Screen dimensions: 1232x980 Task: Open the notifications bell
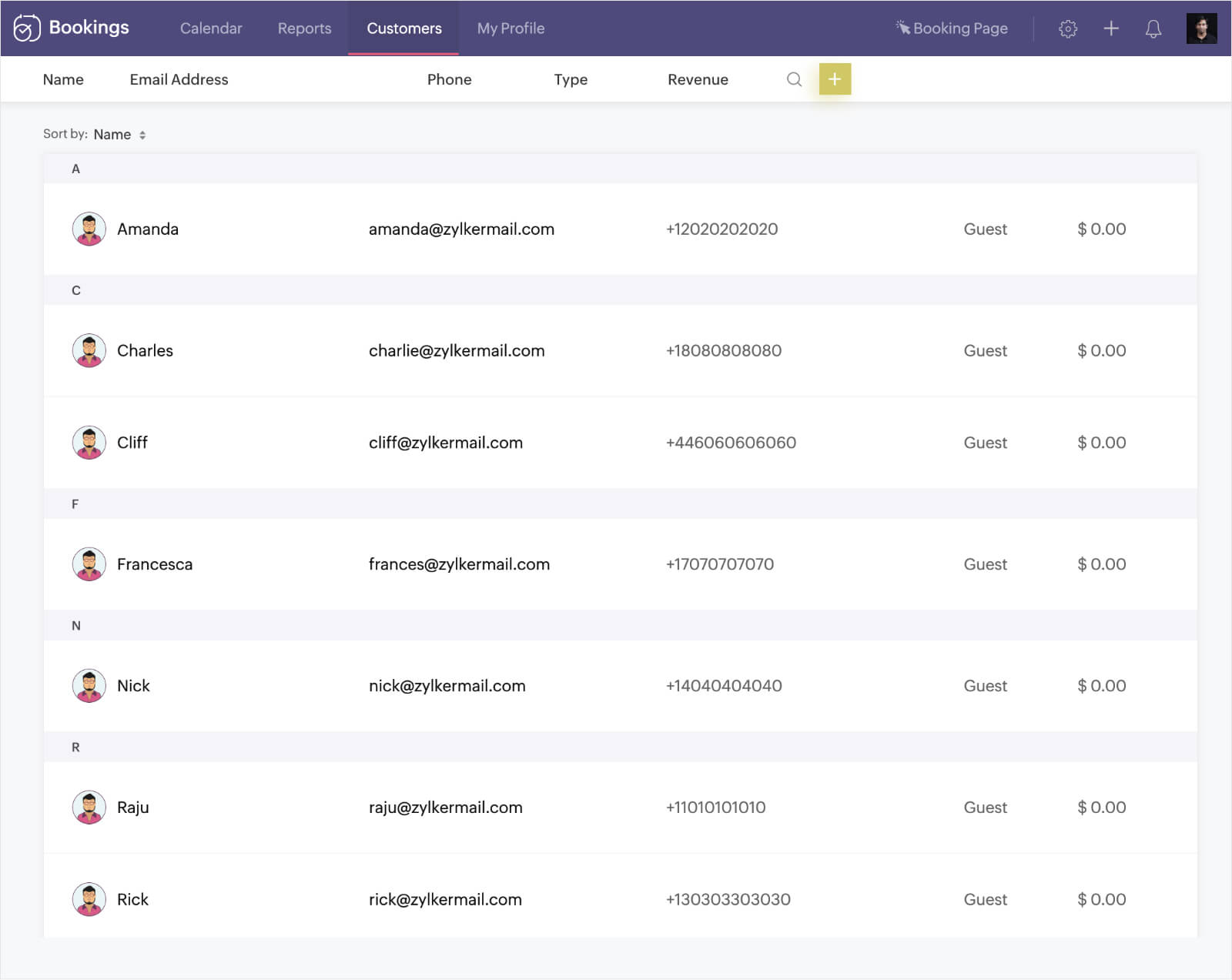(x=1153, y=28)
